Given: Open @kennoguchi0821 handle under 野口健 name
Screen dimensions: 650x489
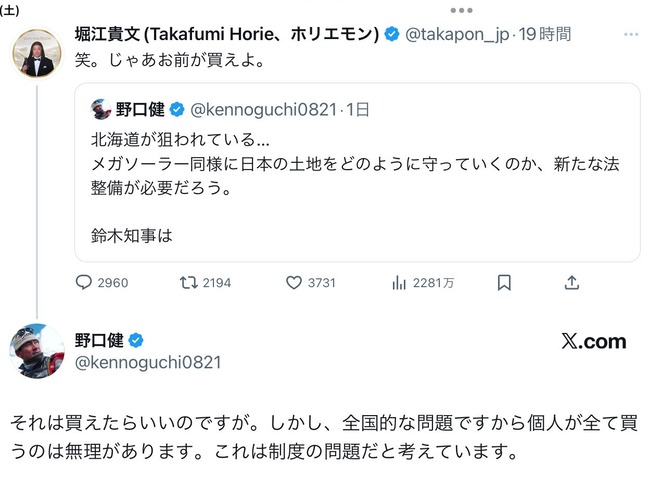Looking at the screenshot, I should click(148, 362).
